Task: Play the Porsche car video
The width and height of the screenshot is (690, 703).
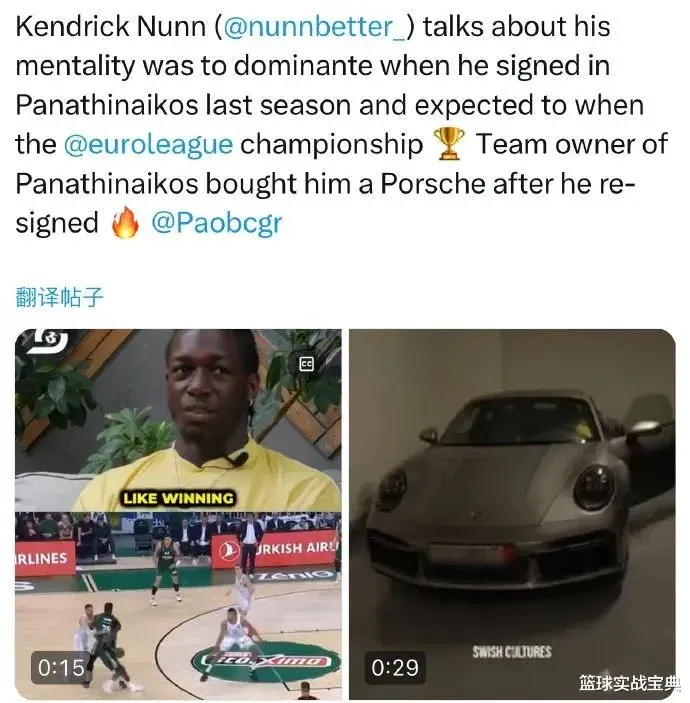Action: coord(512,514)
